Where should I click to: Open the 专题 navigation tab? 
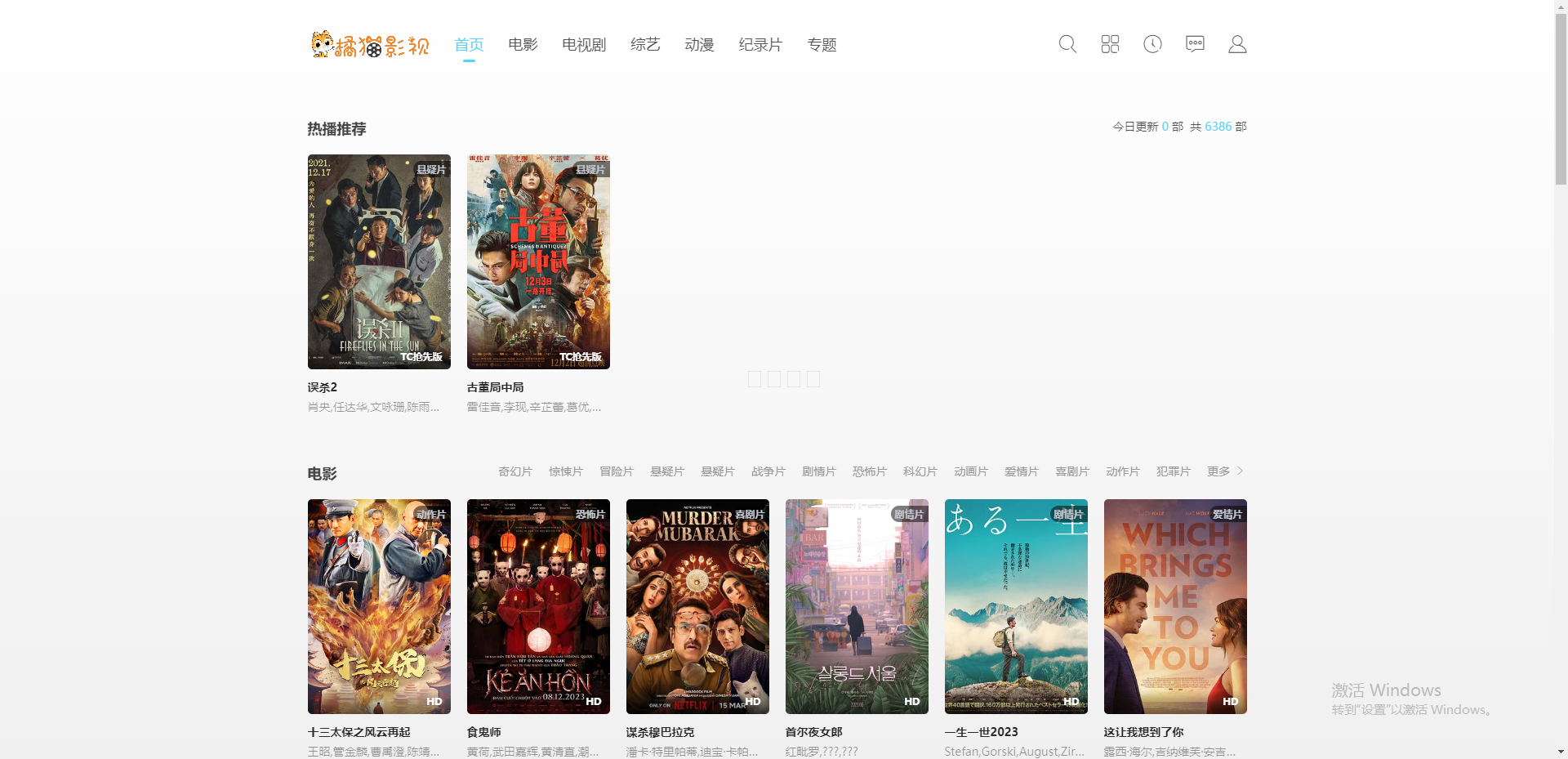click(x=822, y=45)
